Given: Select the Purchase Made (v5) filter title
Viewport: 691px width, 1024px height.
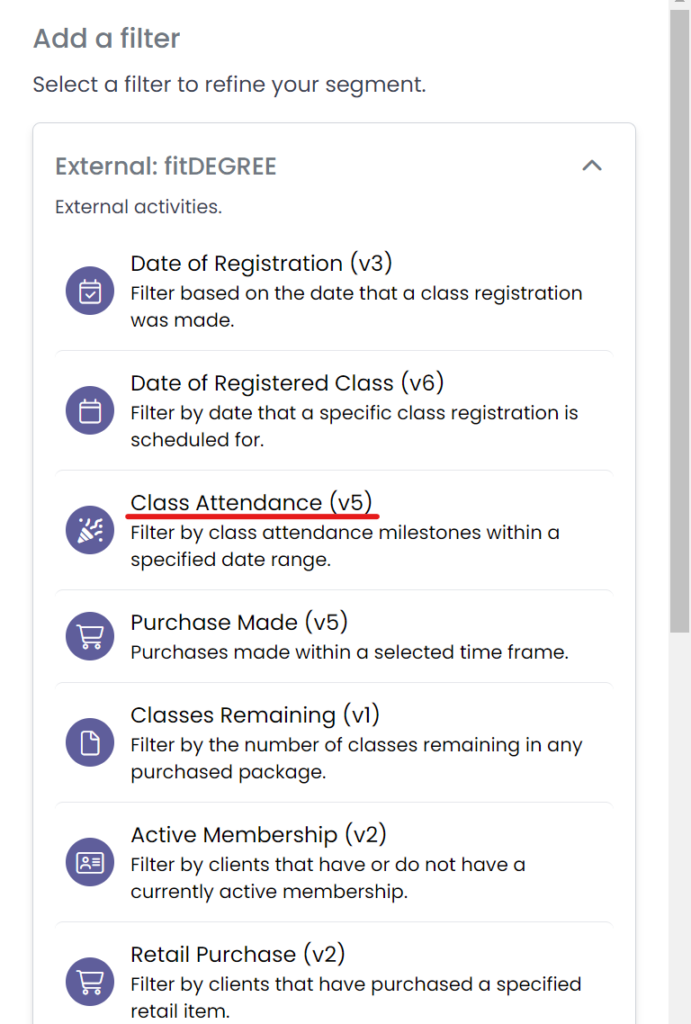Looking at the screenshot, I should pyautogui.click(x=239, y=623).
